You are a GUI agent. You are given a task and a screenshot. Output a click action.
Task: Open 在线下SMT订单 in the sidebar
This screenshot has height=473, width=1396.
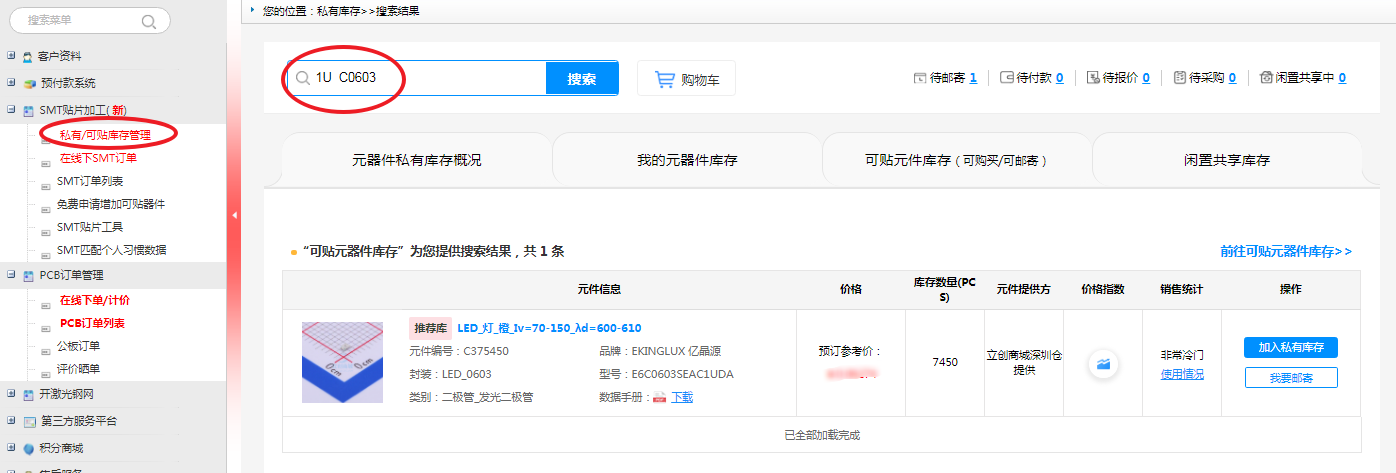[98, 158]
